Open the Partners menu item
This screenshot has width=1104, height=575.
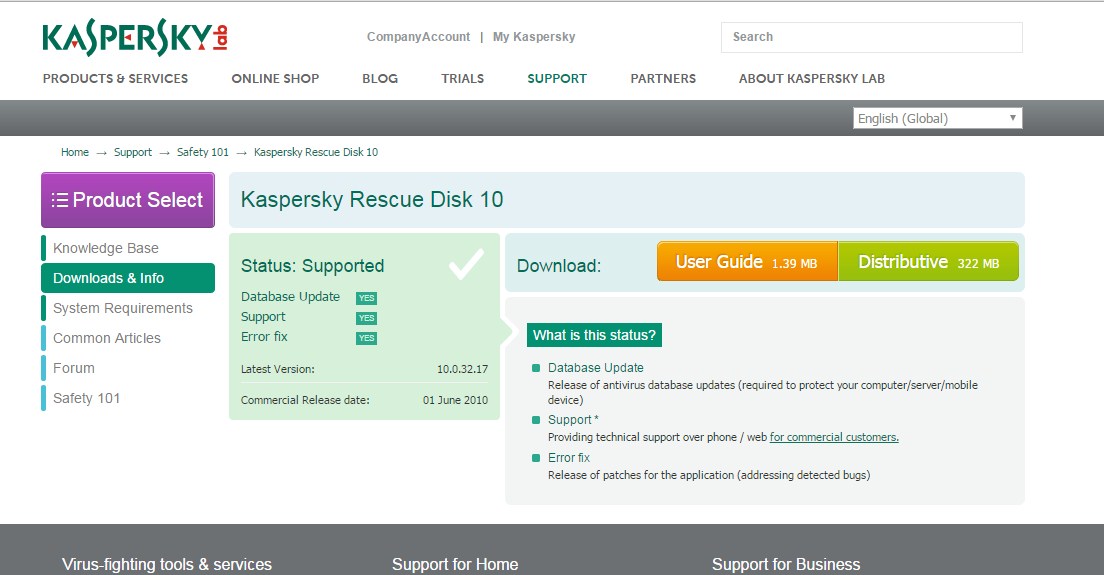[663, 79]
